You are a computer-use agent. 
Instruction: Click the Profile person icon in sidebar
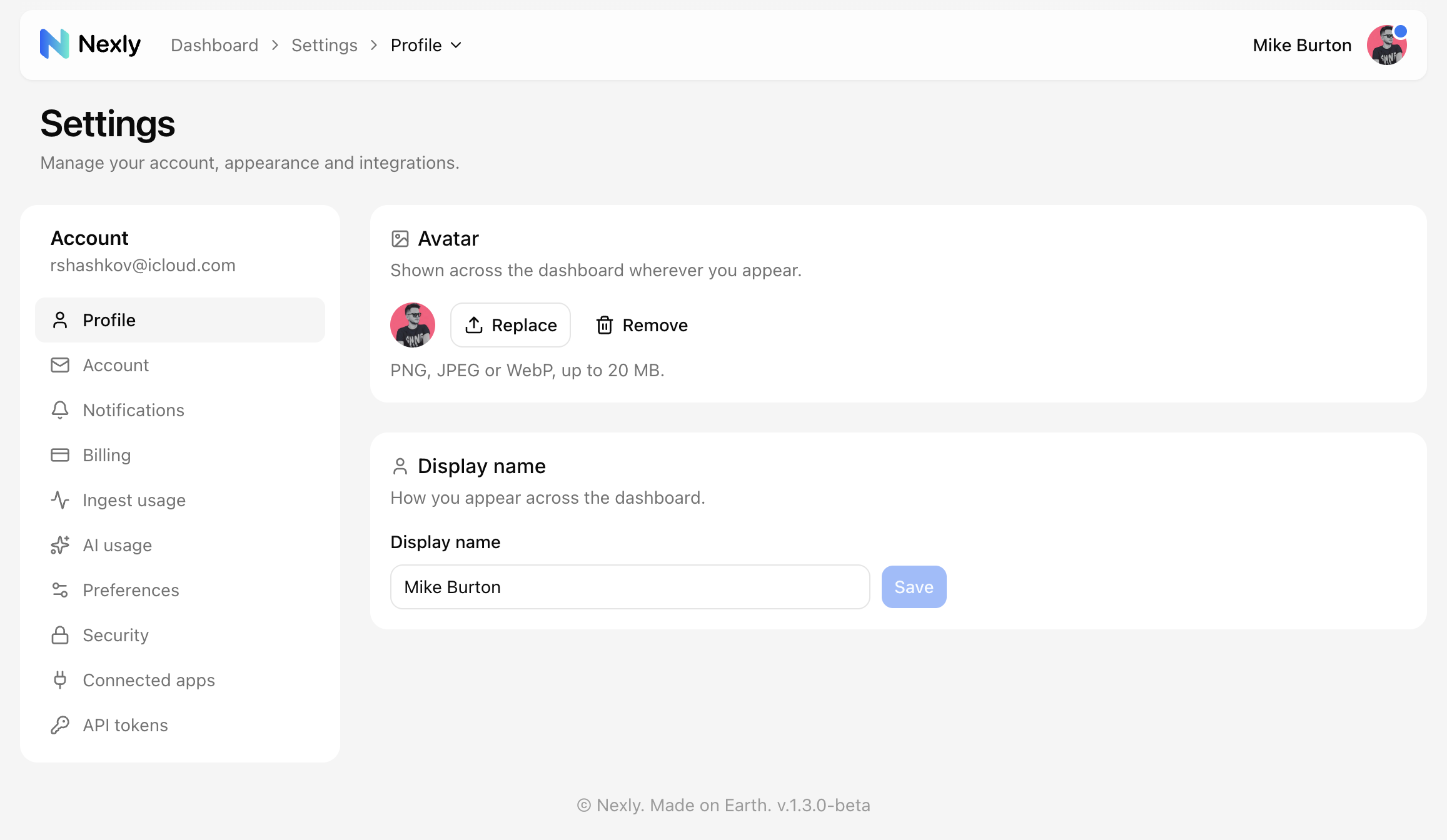tap(60, 320)
